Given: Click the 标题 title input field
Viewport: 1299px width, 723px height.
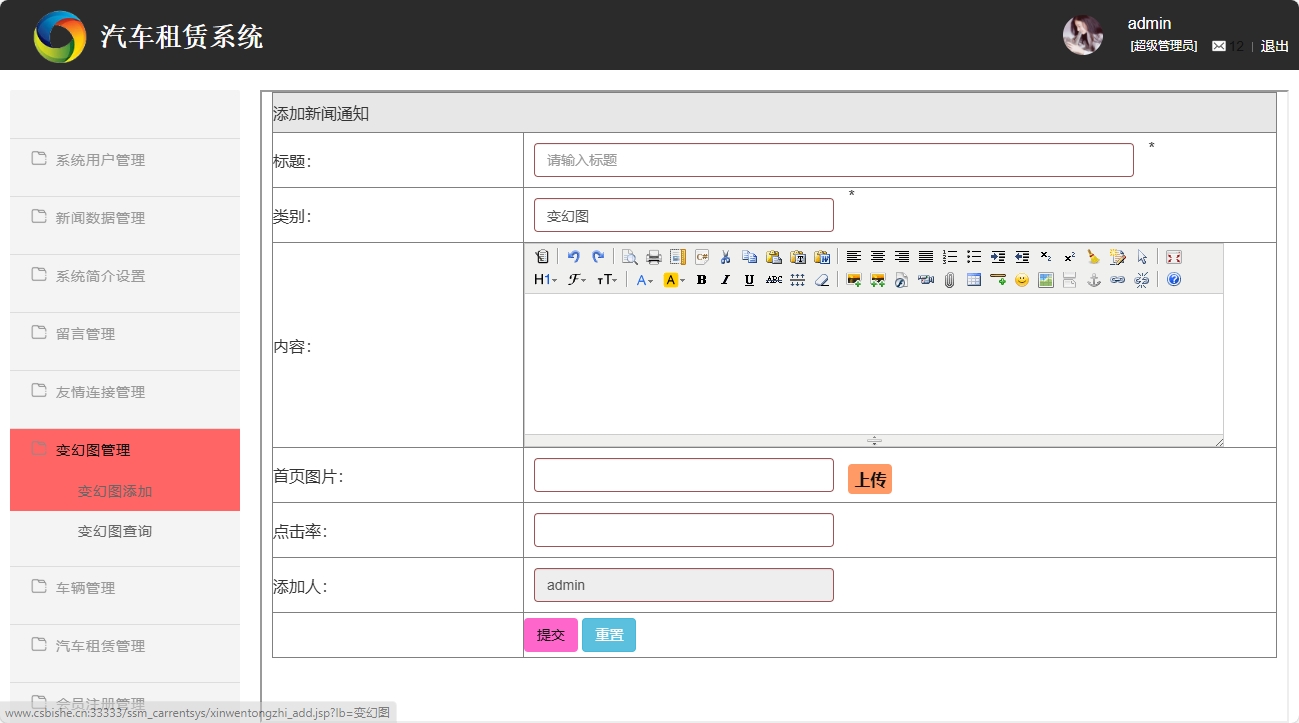Looking at the screenshot, I should pos(833,160).
